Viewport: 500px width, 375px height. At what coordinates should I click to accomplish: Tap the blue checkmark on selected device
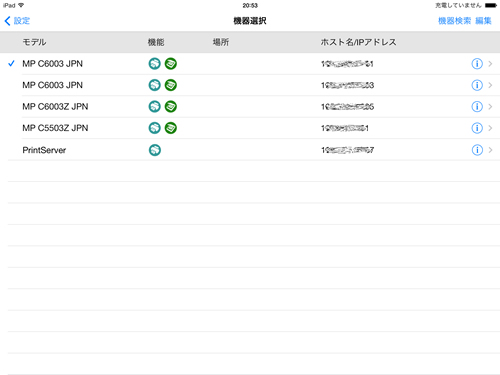click(11, 63)
